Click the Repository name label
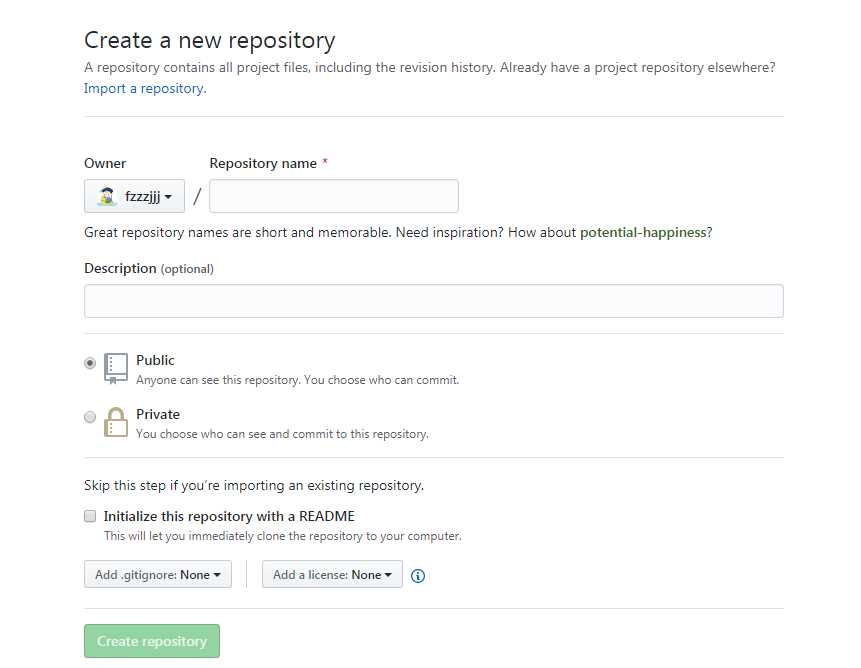861x668 pixels. tap(263, 164)
